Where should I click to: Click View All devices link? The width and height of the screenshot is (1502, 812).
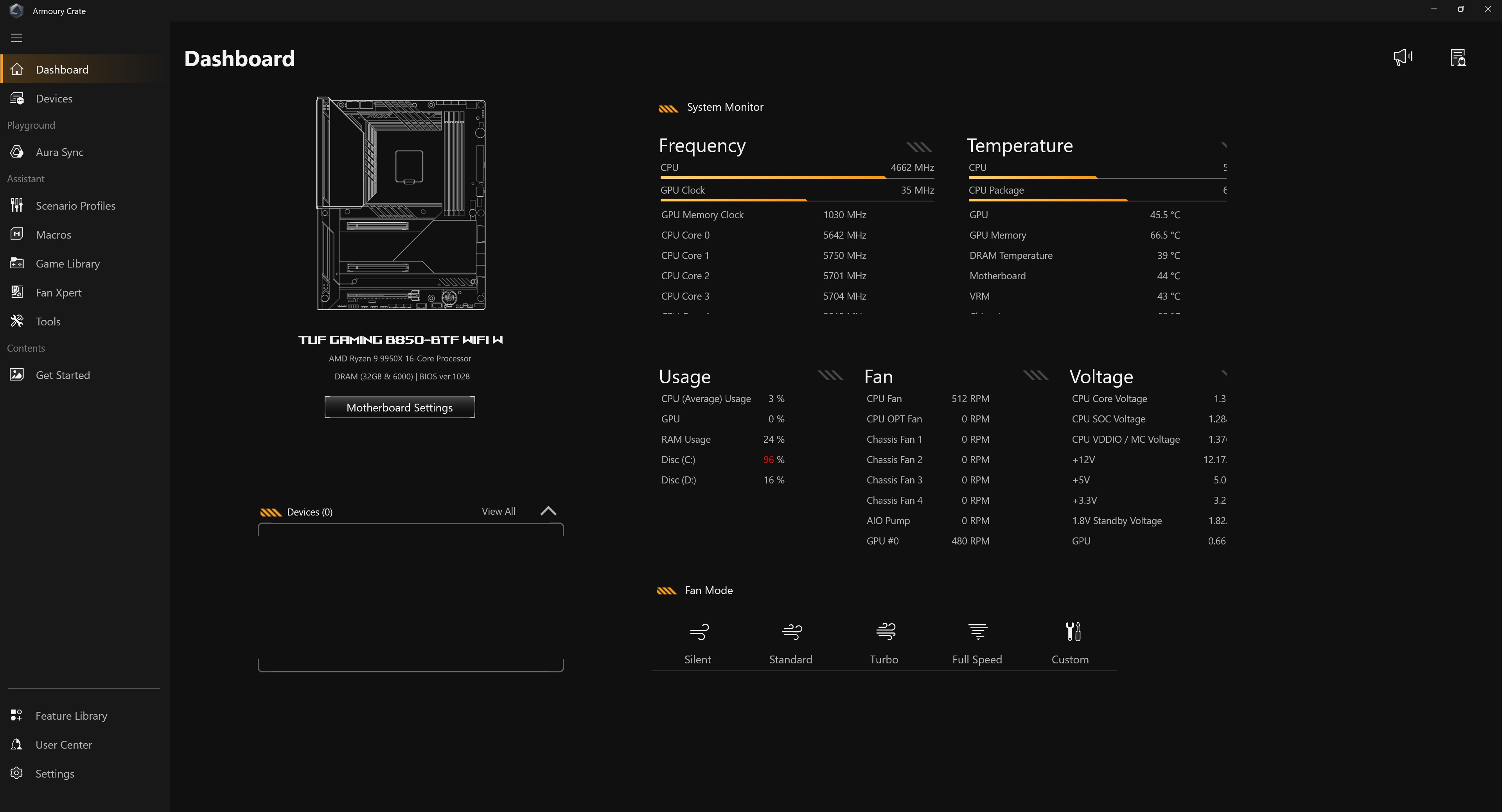pyautogui.click(x=498, y=511)
